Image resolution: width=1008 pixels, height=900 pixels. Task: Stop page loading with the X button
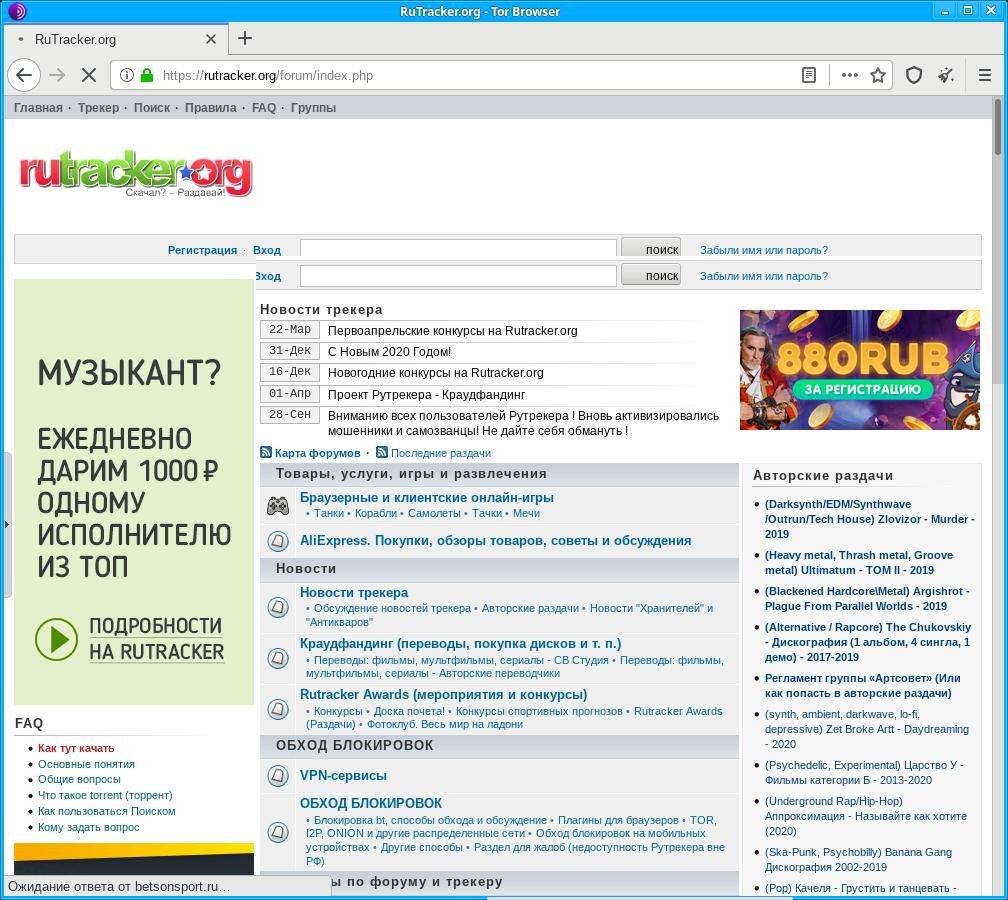coord(89,75)
